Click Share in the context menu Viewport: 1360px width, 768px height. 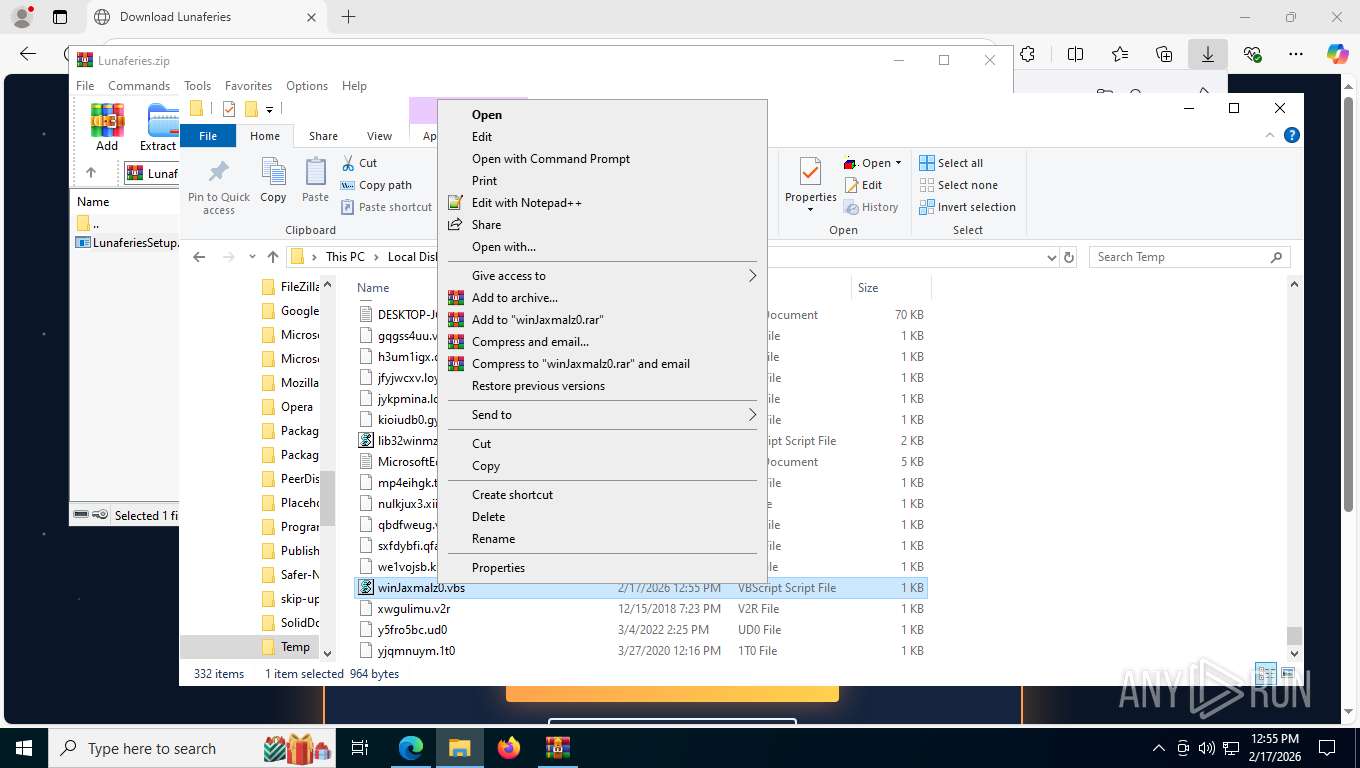tap(486, 225)
